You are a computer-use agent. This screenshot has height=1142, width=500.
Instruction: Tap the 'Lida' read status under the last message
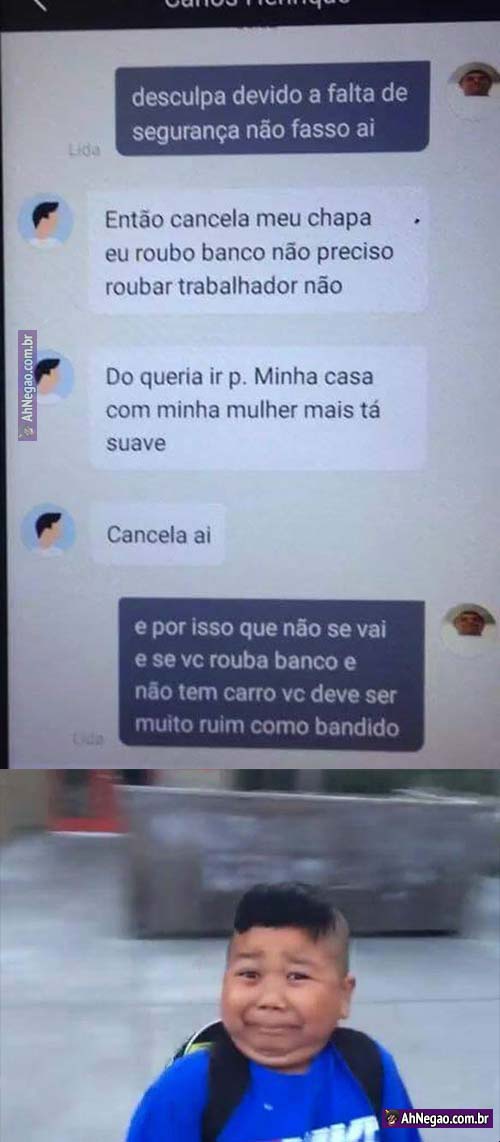89,739
